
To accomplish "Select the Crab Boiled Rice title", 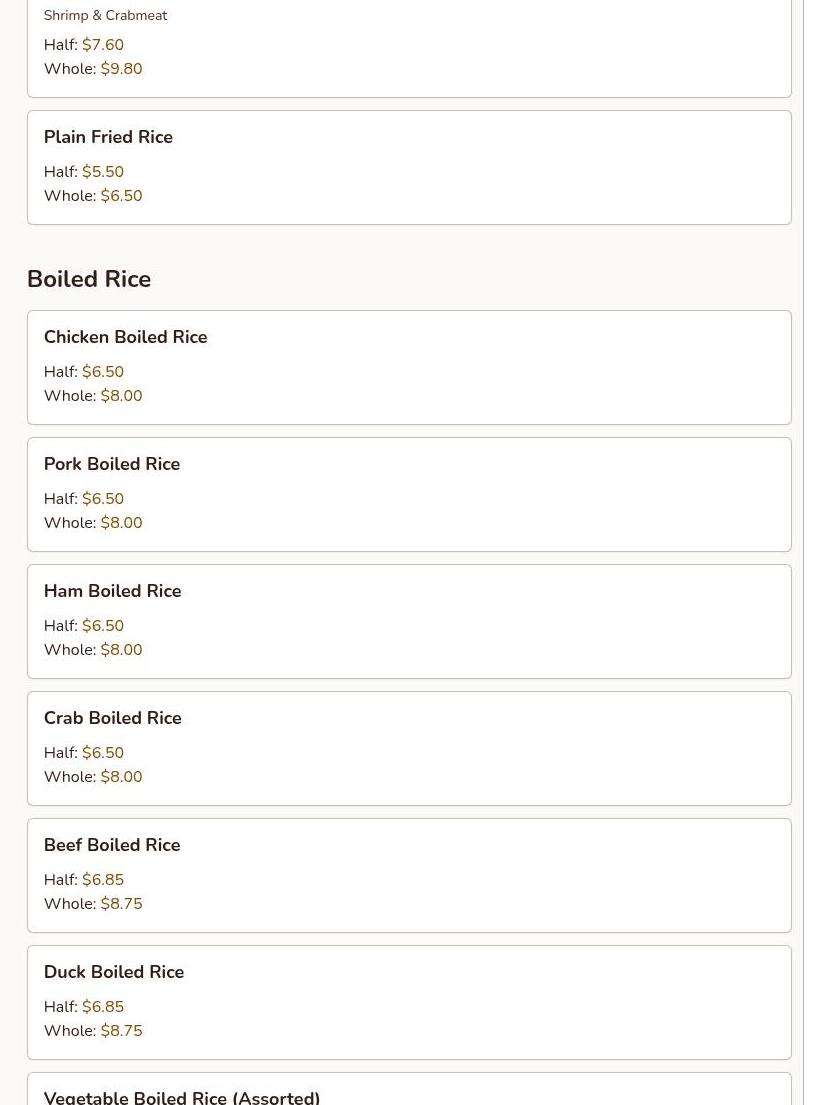I will click(112, 718).
